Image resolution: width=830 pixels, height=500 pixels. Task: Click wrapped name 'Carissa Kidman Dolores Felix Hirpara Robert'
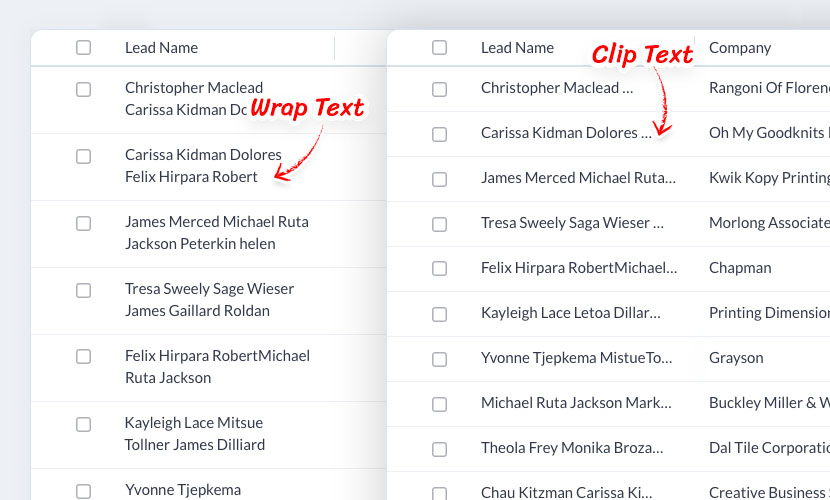(203, 166)
